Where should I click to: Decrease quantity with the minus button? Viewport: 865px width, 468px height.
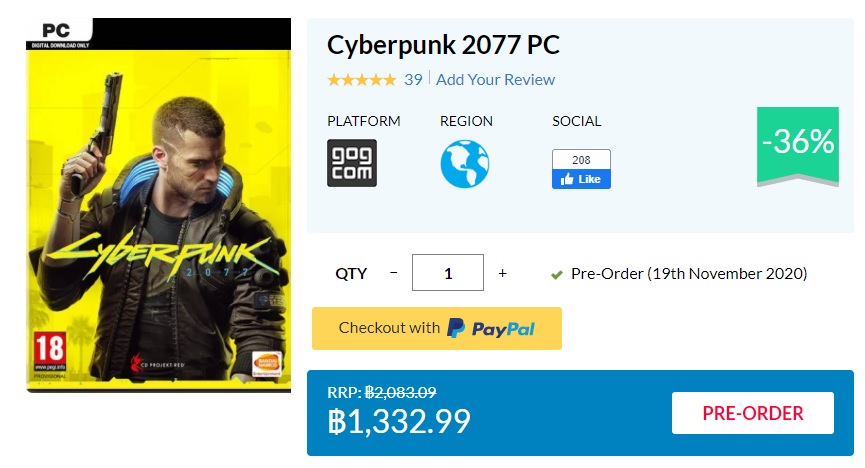tap(393, 273)
